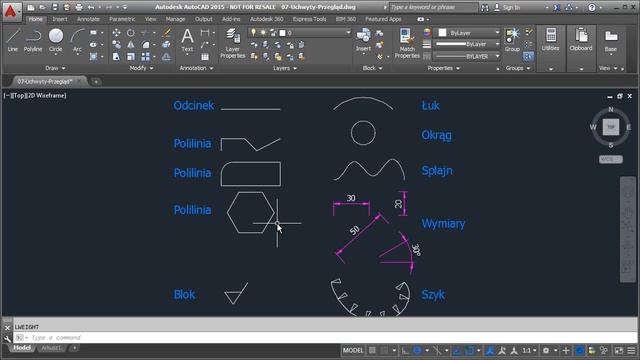Activate the Stretch tool in Modify panel

pyautogui.click(x=116, y=56)
